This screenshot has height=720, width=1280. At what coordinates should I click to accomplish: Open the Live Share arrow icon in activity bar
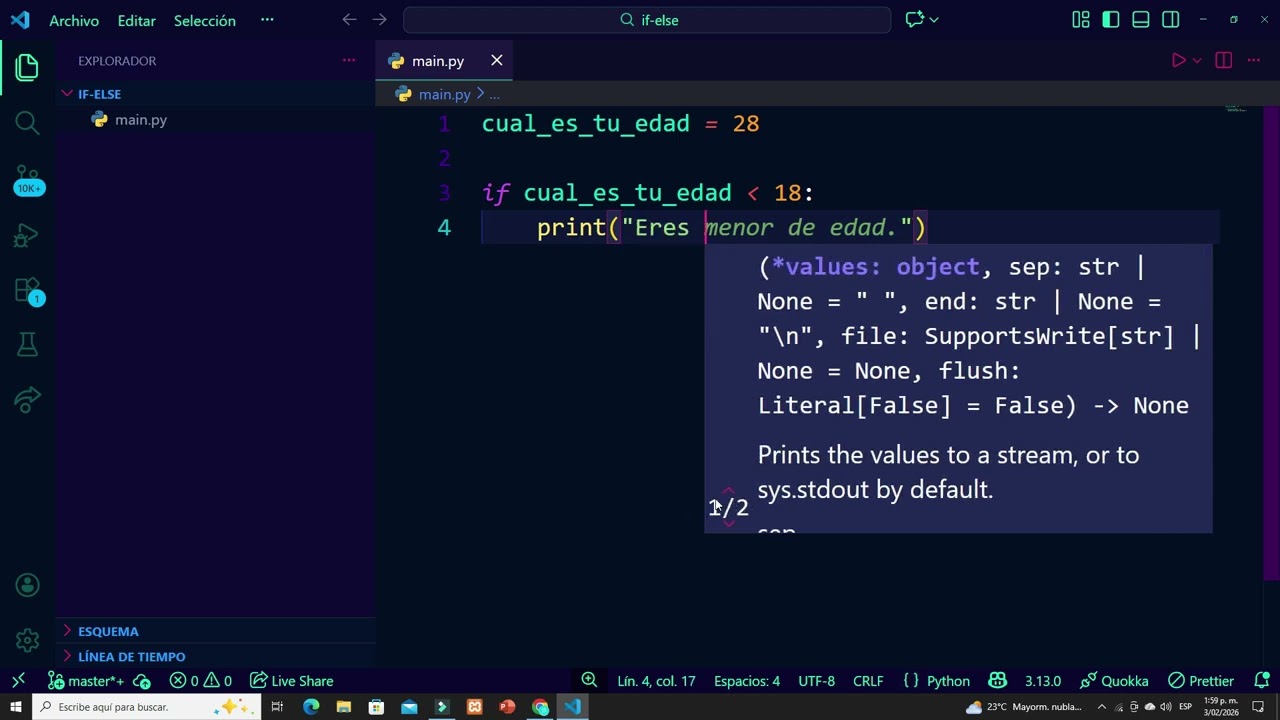click(27, 400)
